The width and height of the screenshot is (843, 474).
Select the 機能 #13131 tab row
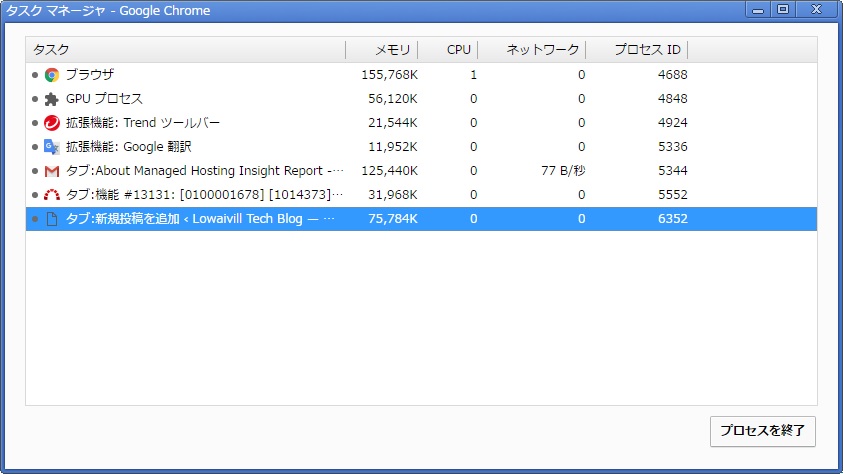click(422, 195)
